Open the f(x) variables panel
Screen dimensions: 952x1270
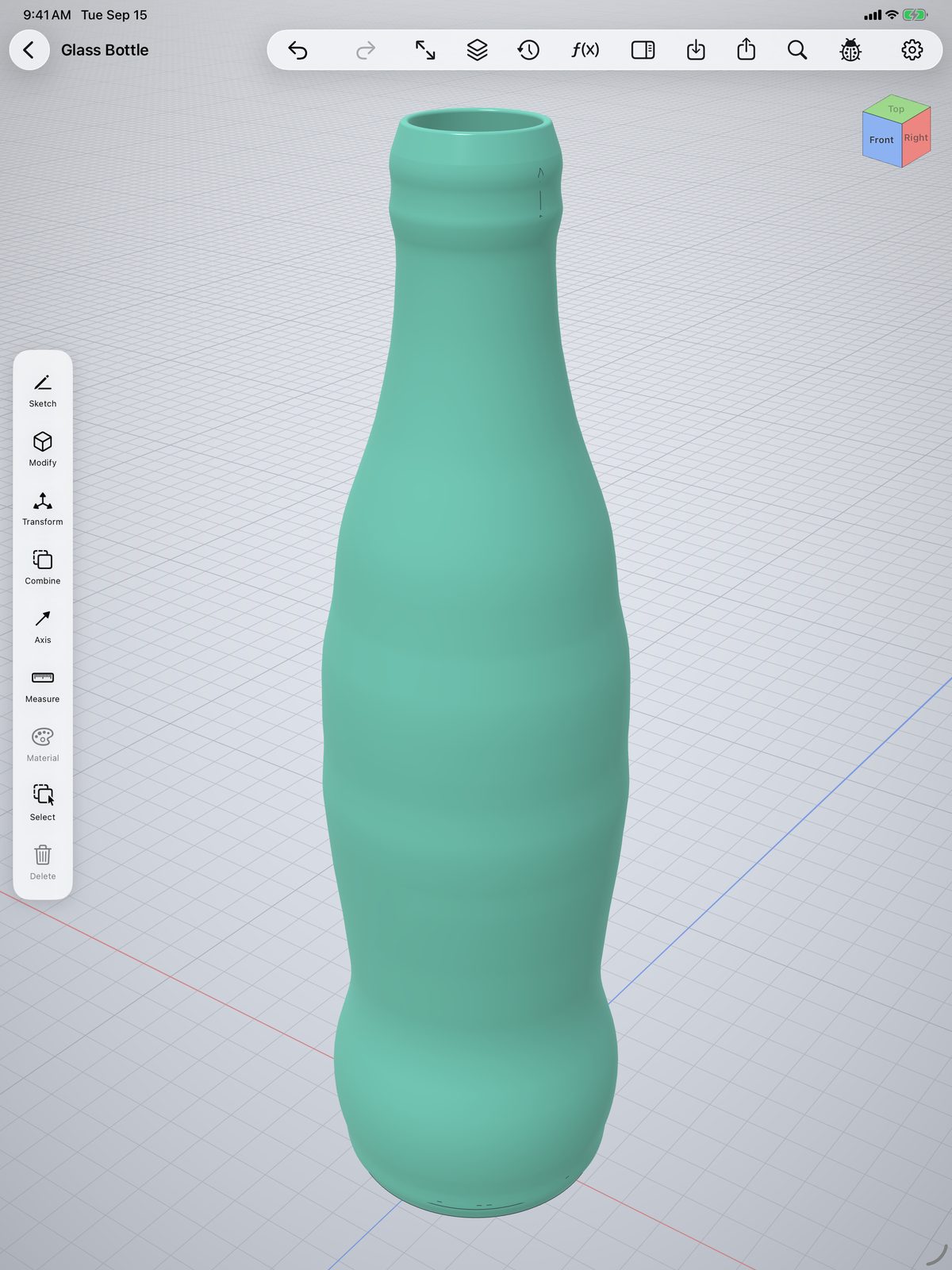coord(585,50)
